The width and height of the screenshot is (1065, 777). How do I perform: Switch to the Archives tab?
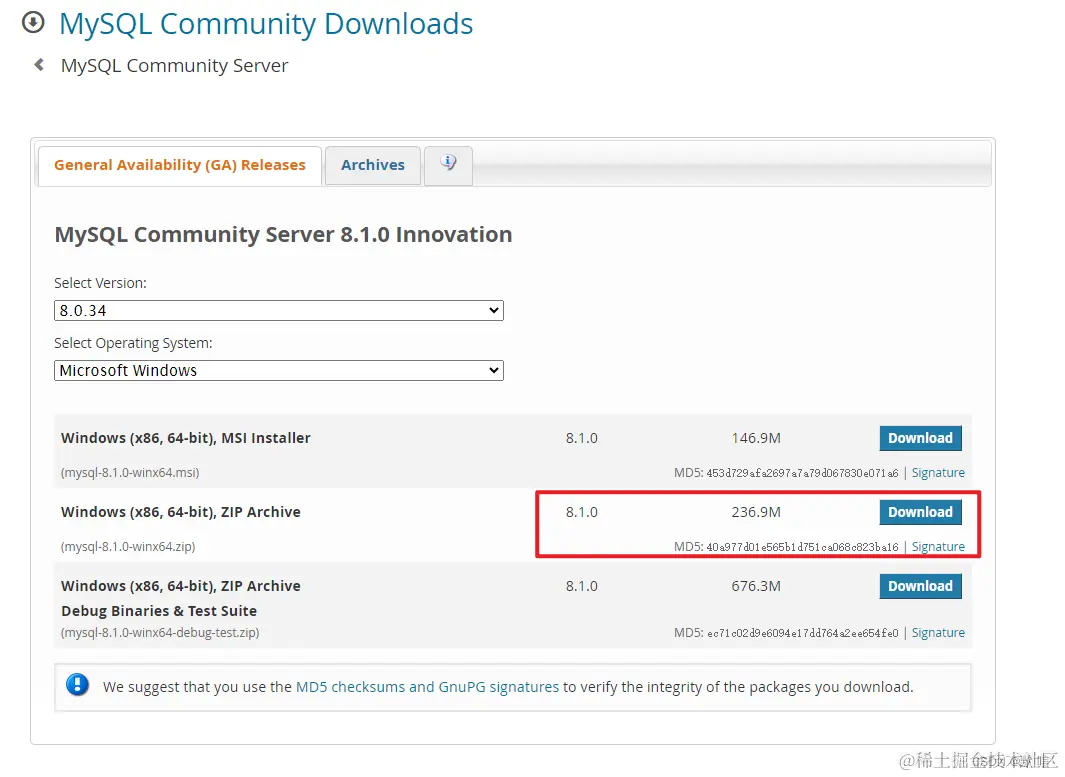tap(373, 165)
